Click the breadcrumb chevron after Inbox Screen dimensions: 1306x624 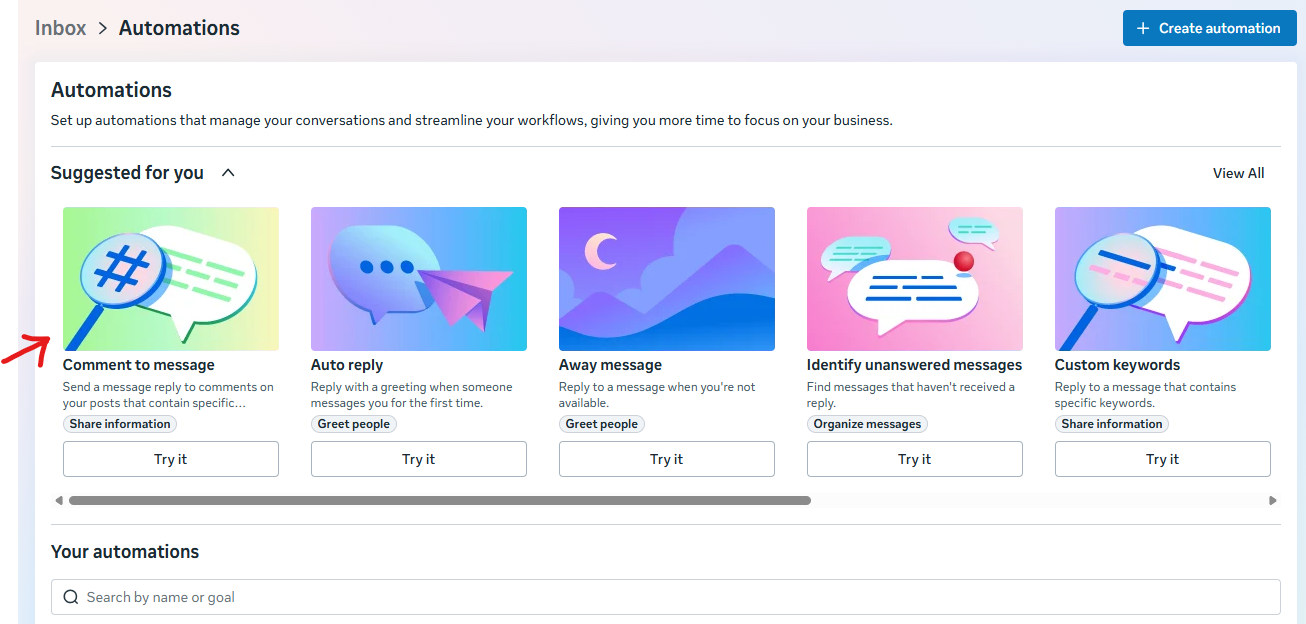[102, 28]
